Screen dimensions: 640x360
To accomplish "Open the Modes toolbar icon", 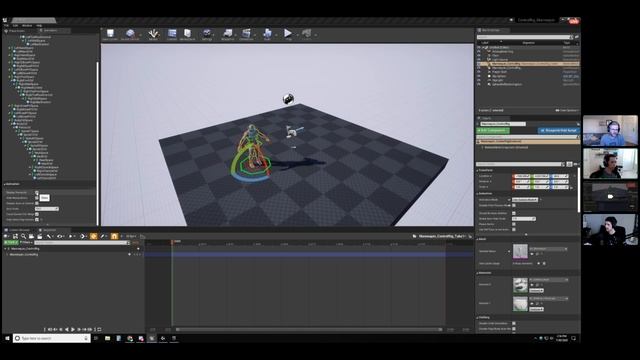I will 153,34.
